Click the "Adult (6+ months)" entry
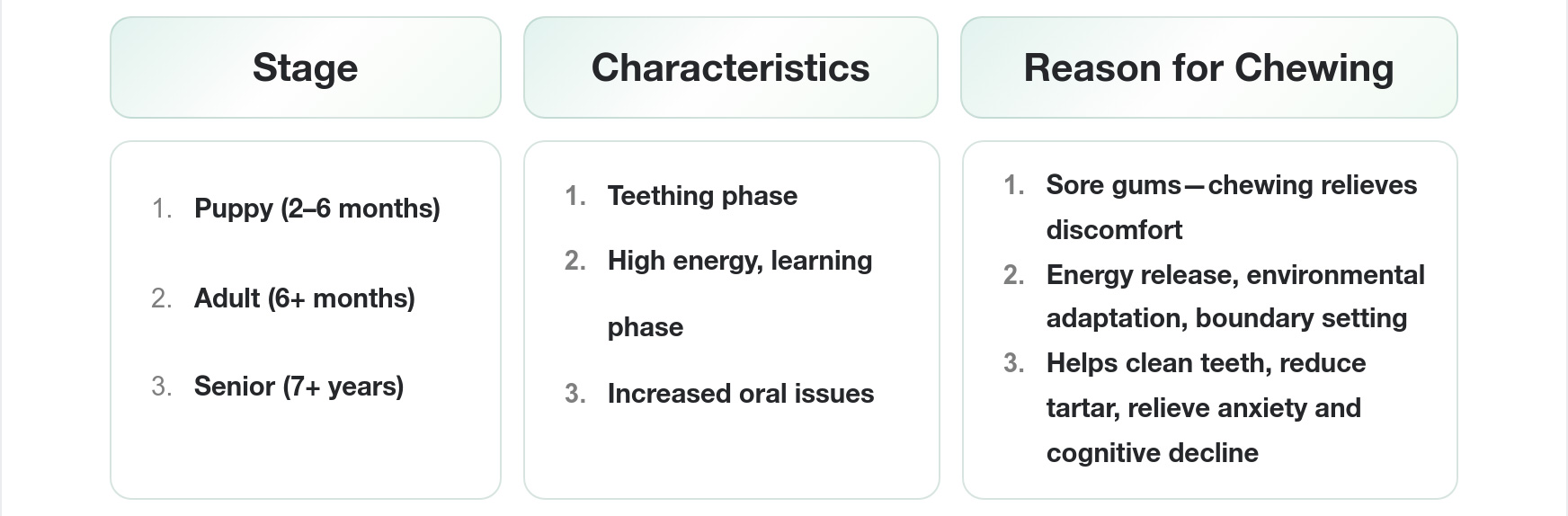1568x516 pixels. [x=304, y=298]
